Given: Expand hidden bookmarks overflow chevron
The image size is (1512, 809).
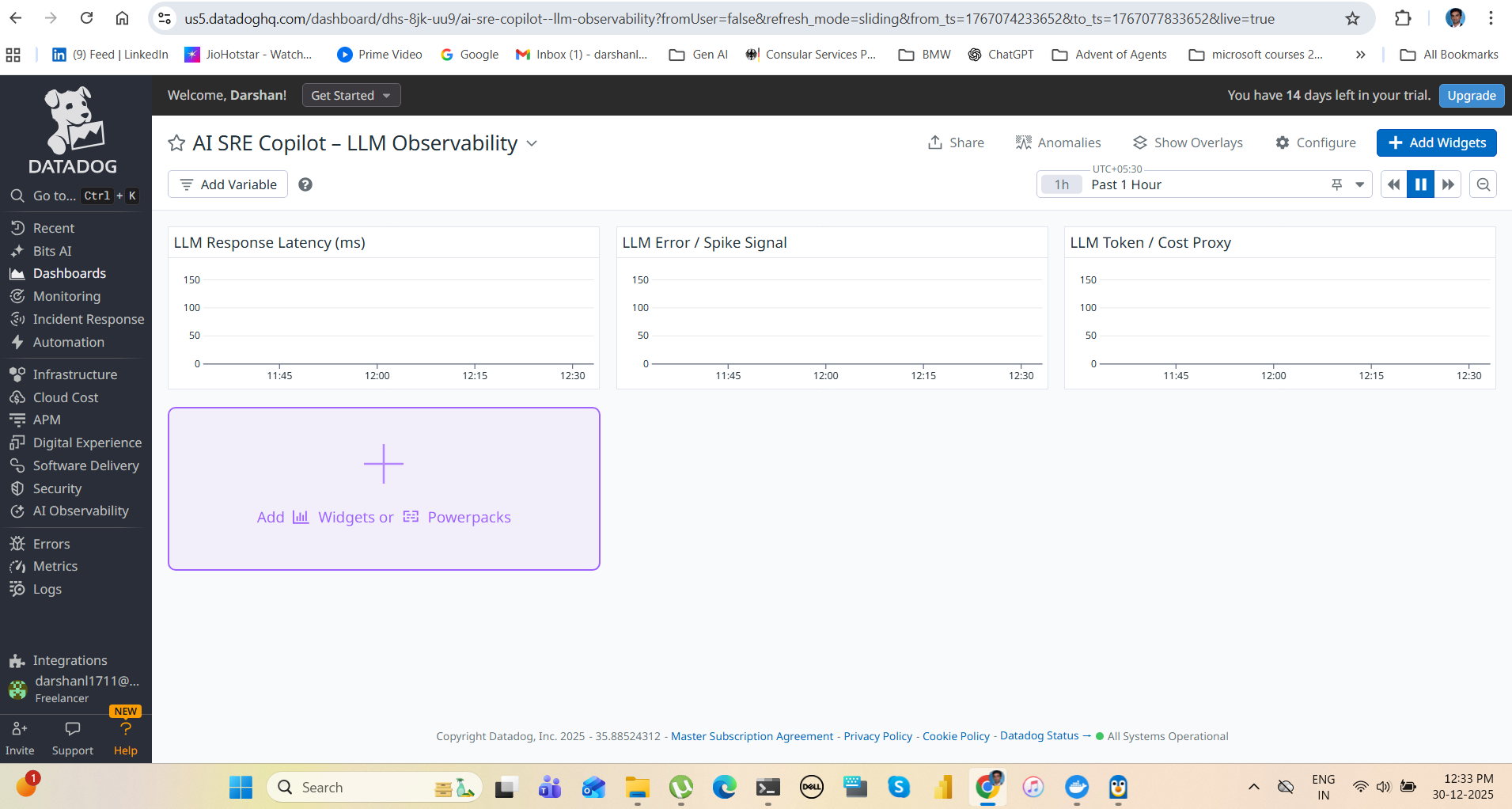Looking at the screenshot, I should (1360, 55).
